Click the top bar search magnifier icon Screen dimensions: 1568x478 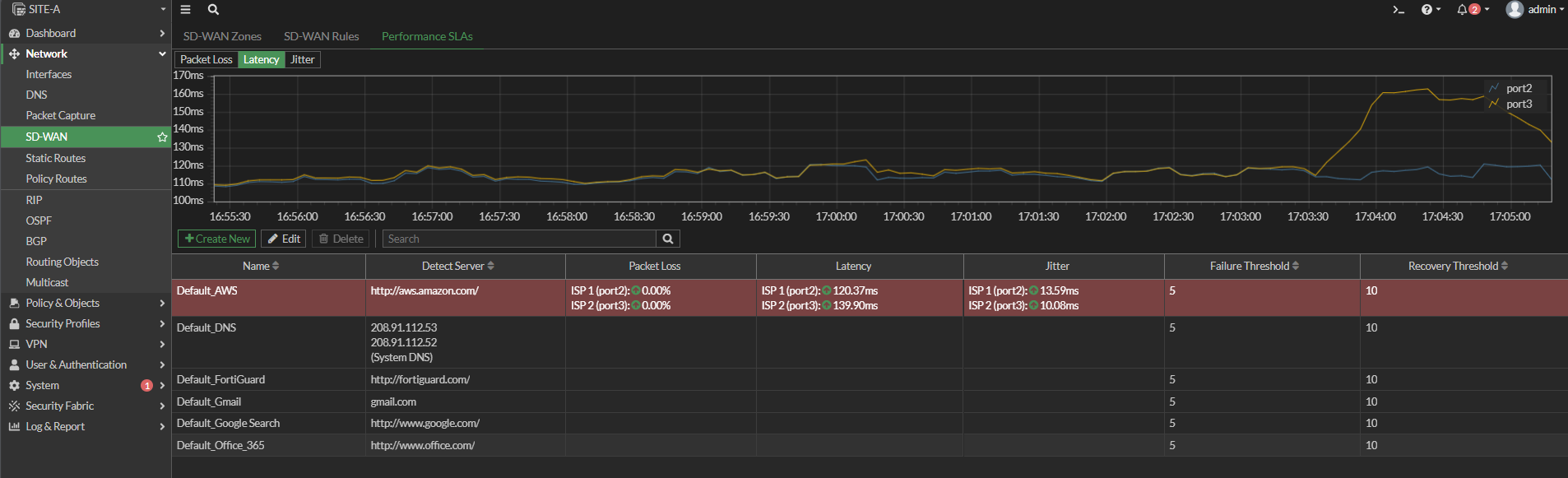(x=213, y=10)
